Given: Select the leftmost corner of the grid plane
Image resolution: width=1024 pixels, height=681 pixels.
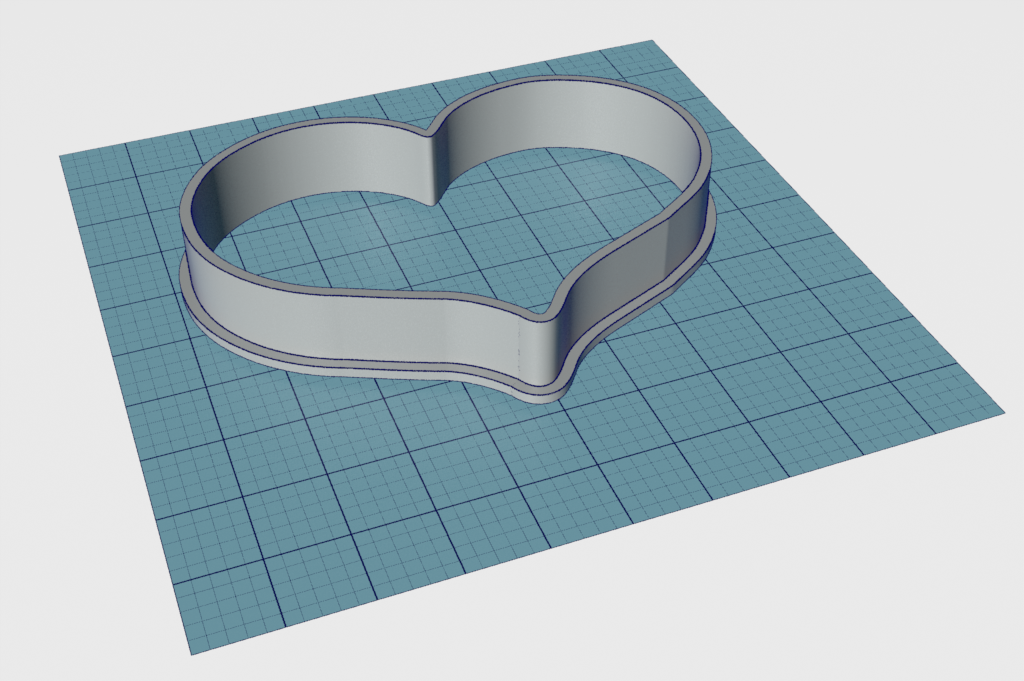Looking at the screenshot, I should 62,156.
